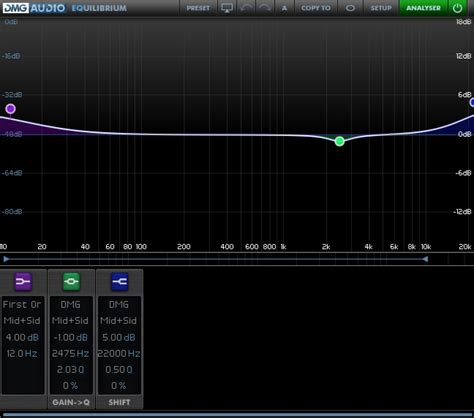Click the left handle of frequency range slider
474x418 pixels.
pyautogui.click(x=6, y=259)
